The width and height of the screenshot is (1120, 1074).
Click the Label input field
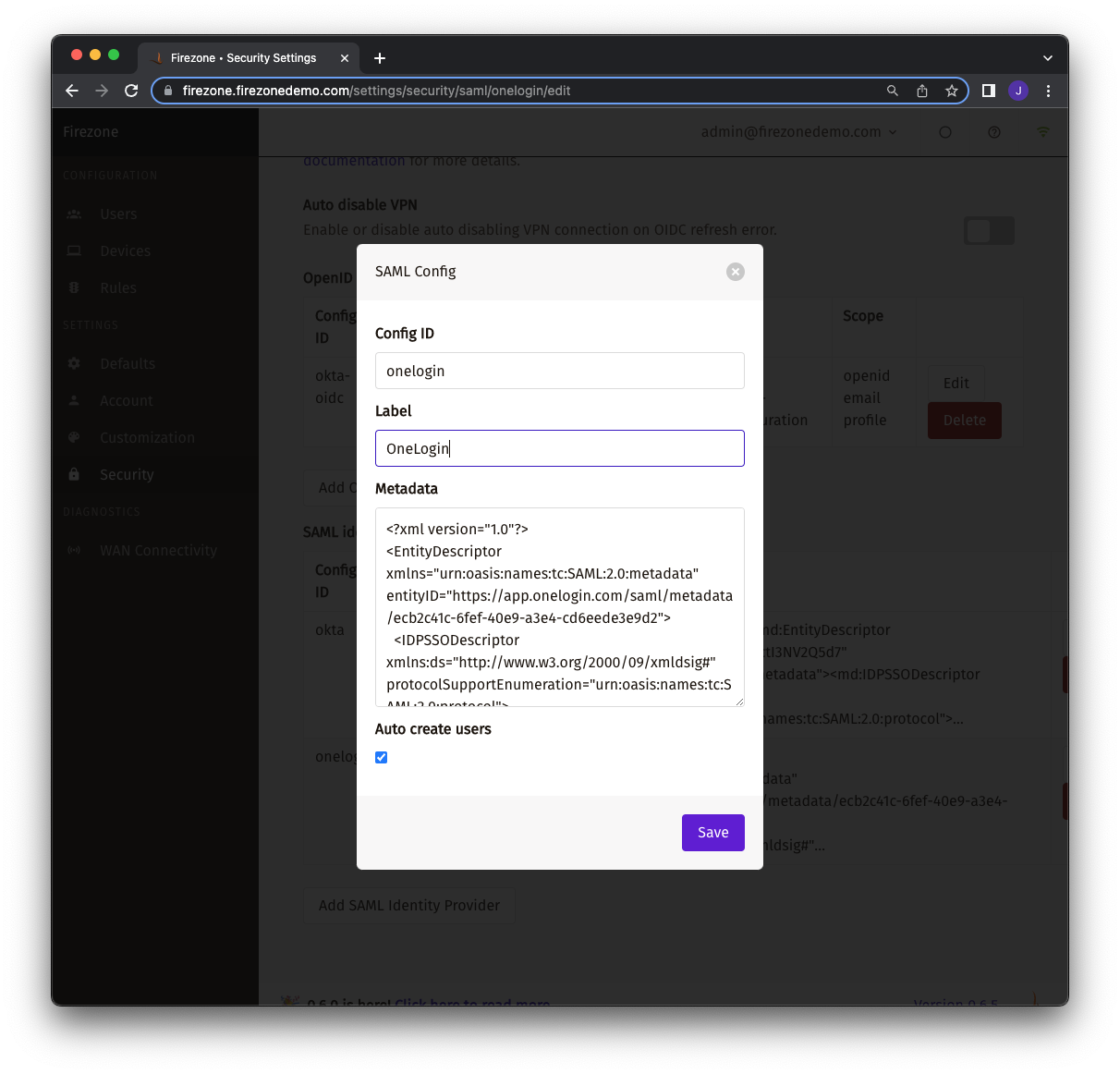coord(560,448)
